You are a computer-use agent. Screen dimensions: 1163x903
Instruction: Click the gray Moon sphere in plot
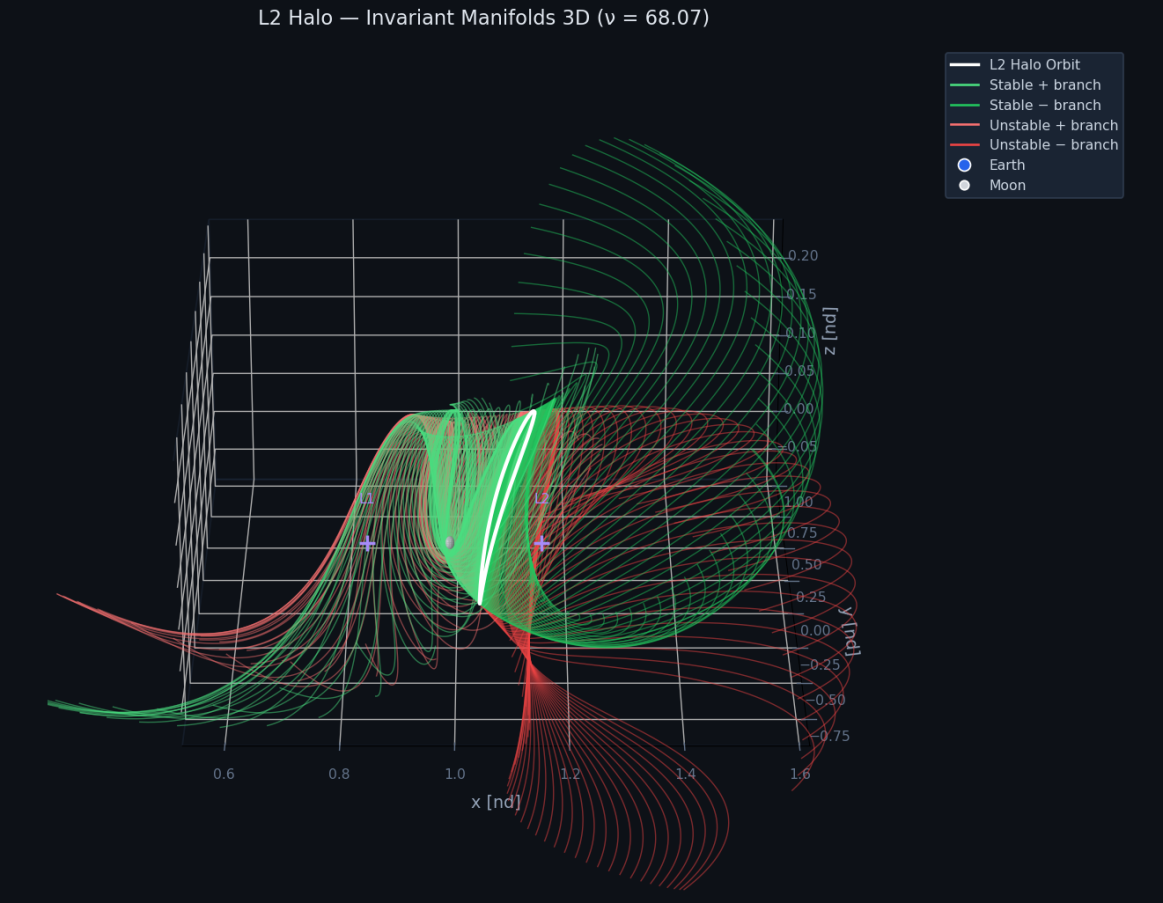449,543
